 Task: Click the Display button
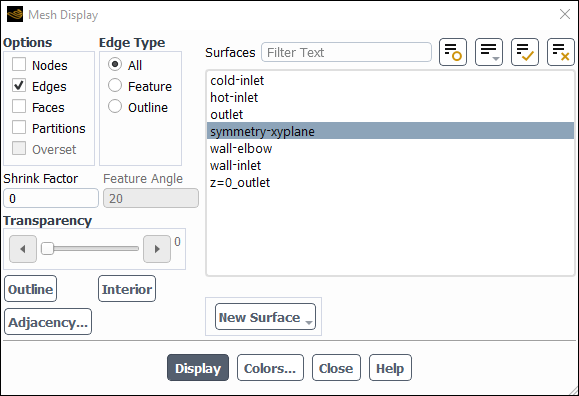point(198,368)
